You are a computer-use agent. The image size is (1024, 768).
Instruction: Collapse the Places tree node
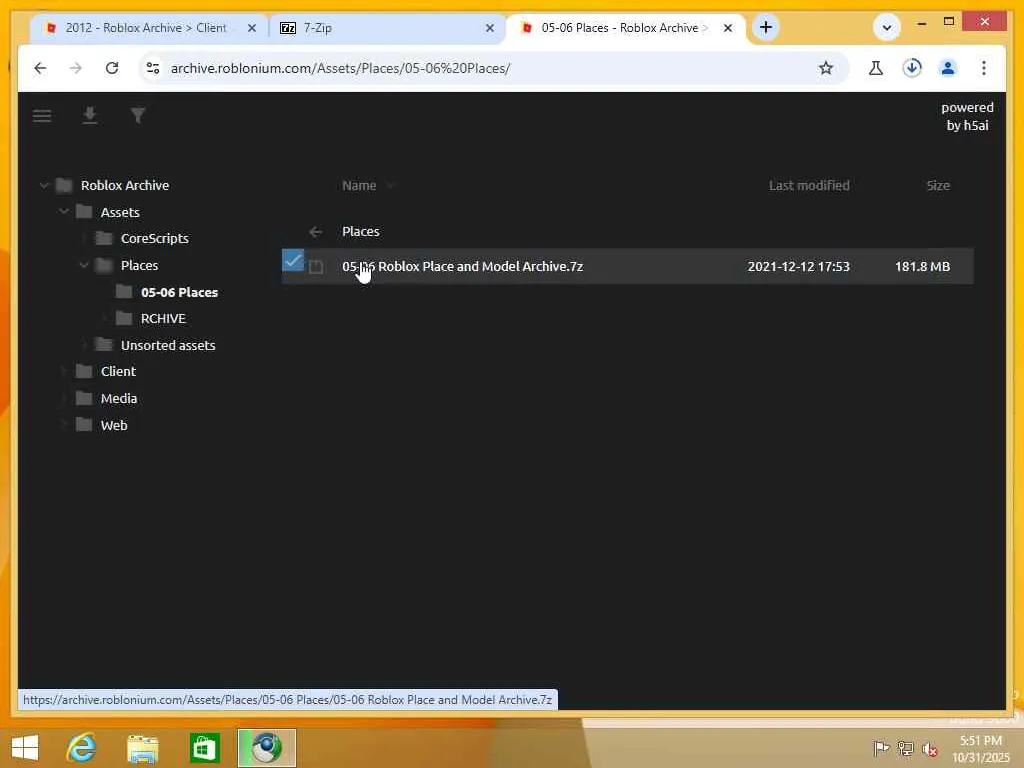click(x=84, y=265)
